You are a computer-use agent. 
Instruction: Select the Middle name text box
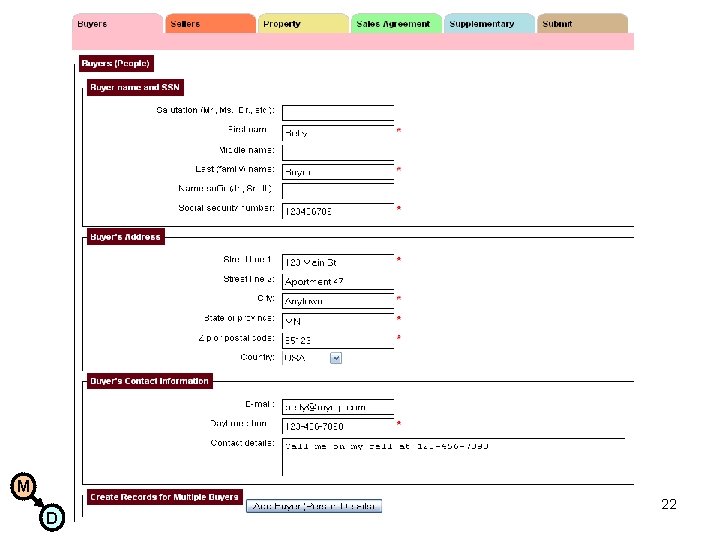[x=338, y=152]
